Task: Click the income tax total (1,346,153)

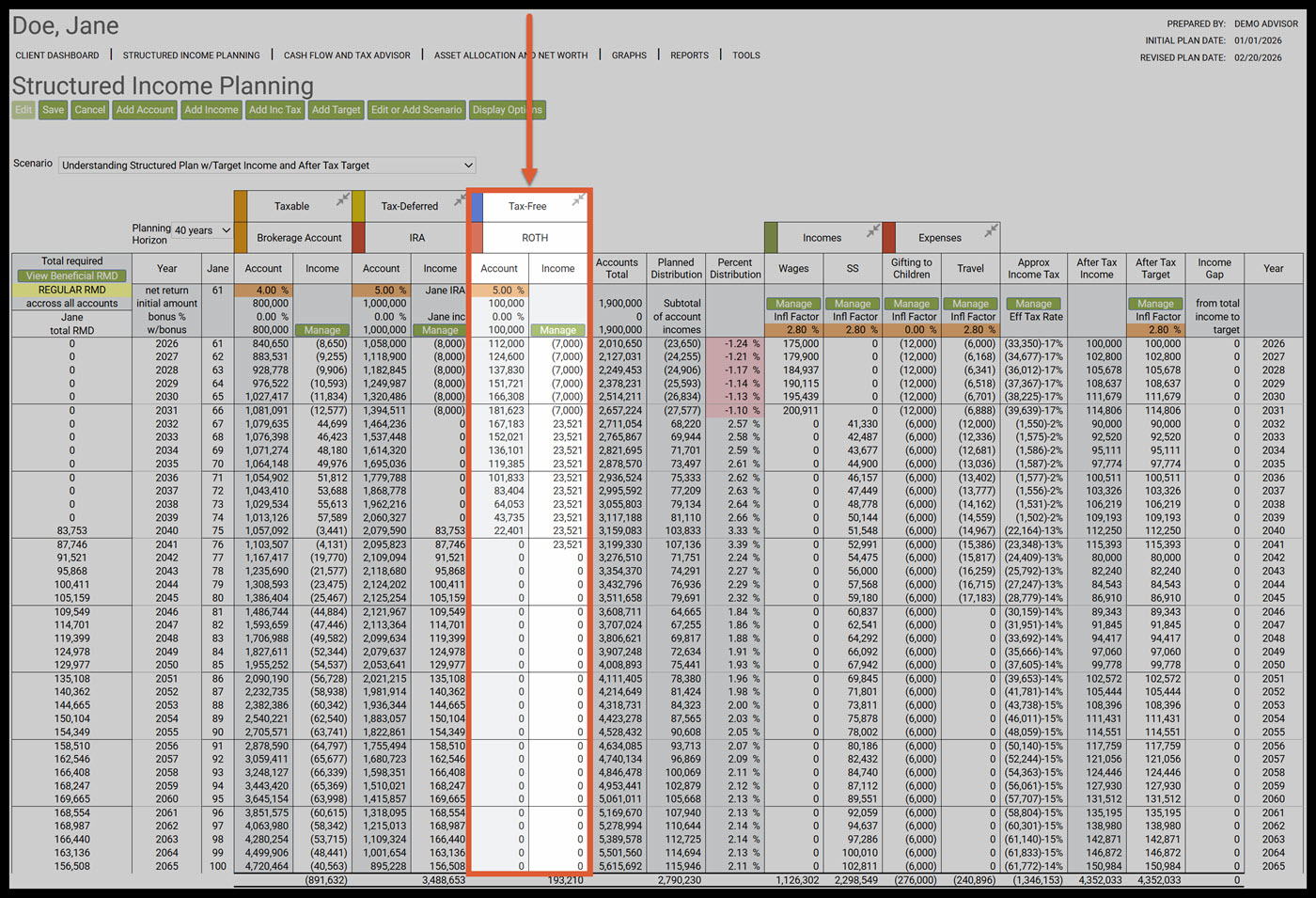Action: click(1038, 880)
